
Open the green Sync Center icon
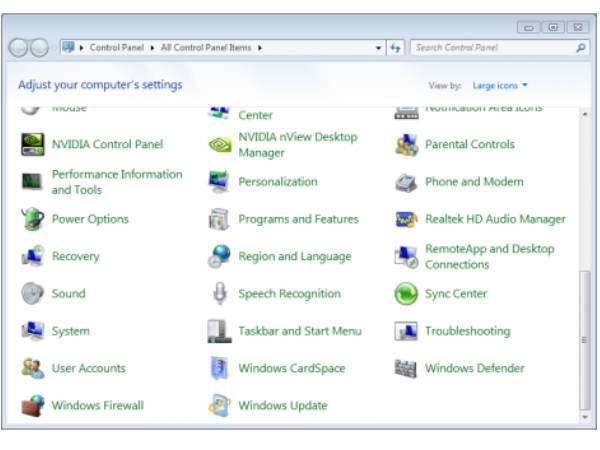pyautogui.click(x=406, y=293)
